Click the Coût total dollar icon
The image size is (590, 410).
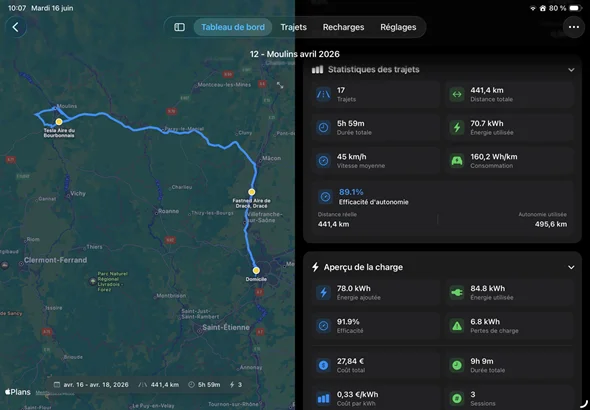(x=324, y=365)
